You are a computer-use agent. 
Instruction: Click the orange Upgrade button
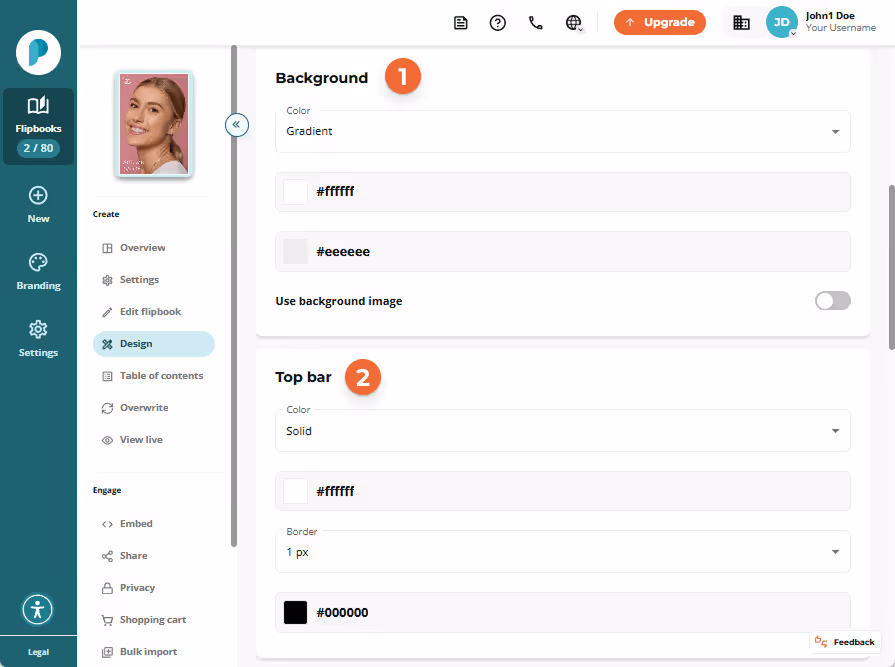click(659, 22)
